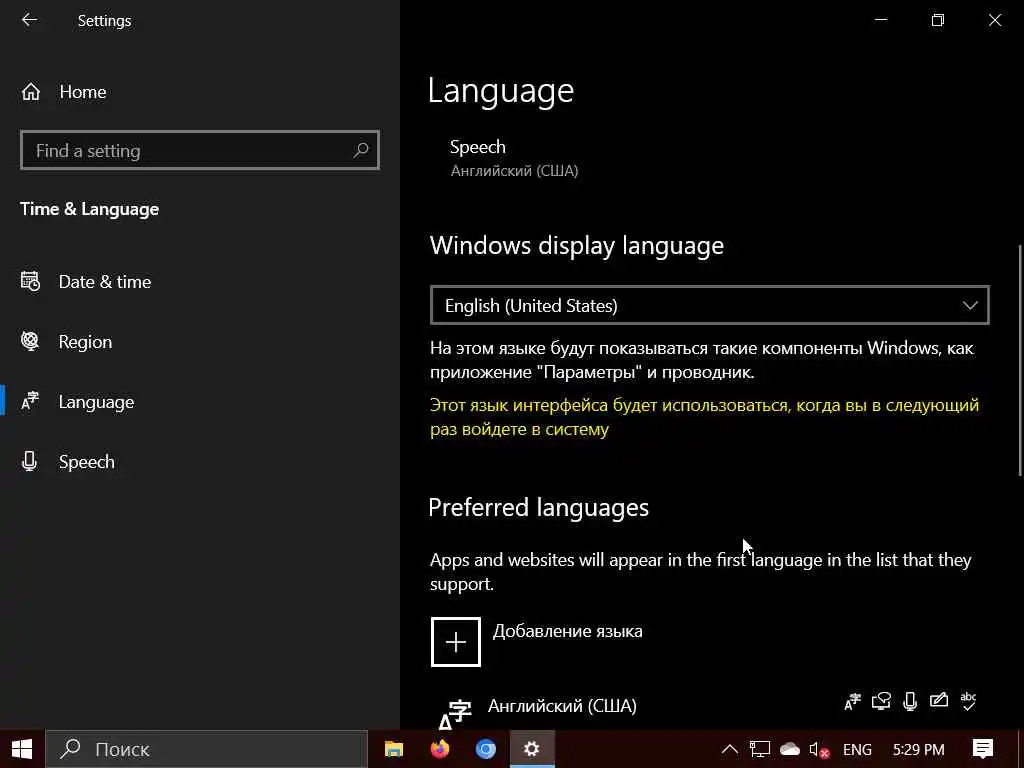Click the text-to-speech feature icon for Английский (США)

tap(881, 701)
